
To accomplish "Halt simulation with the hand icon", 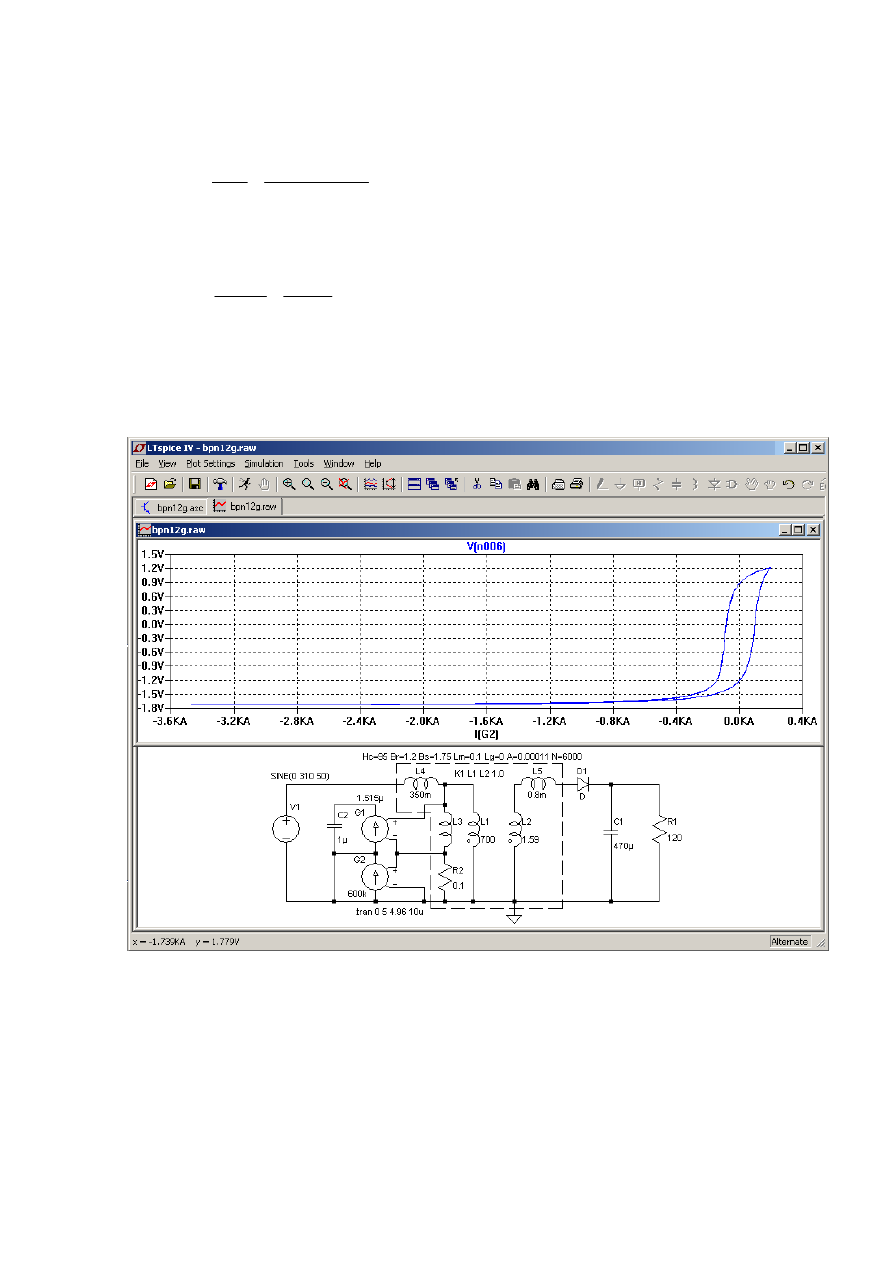I will click(264, 484).
